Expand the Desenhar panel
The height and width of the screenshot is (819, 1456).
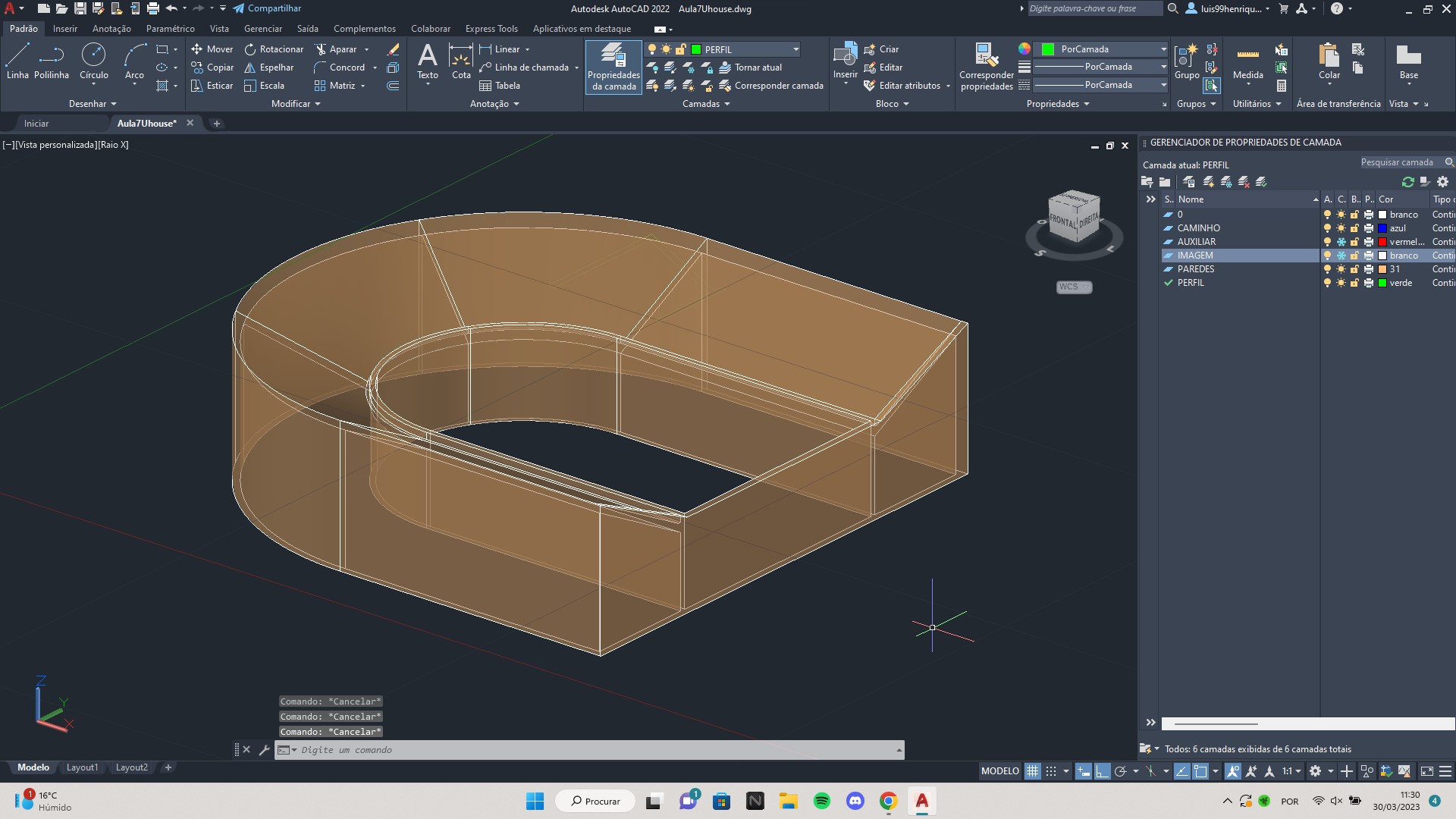coord(93,104)
